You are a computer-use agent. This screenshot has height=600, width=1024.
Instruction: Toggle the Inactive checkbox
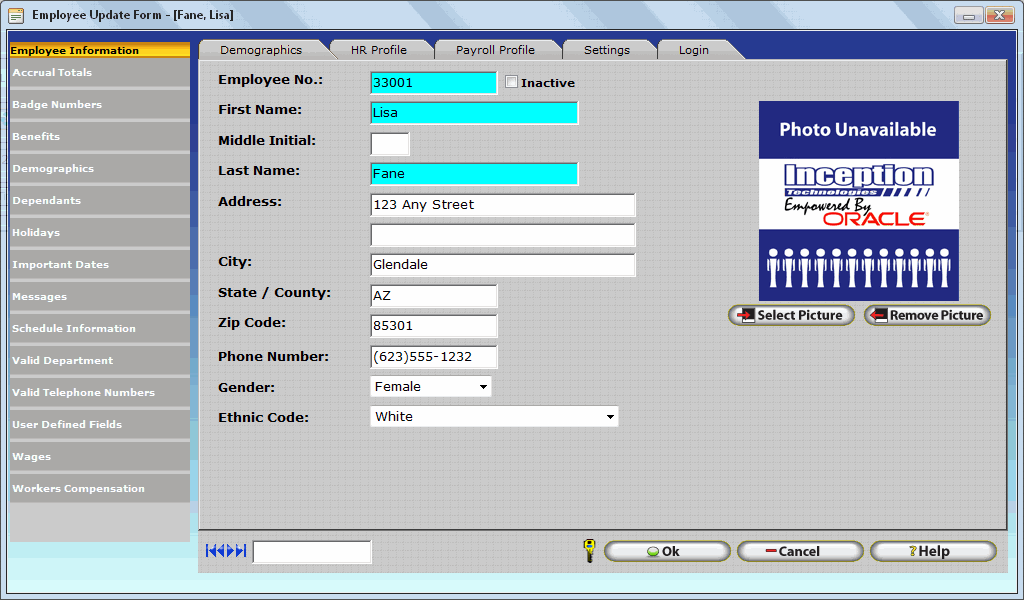click(512, 82)
